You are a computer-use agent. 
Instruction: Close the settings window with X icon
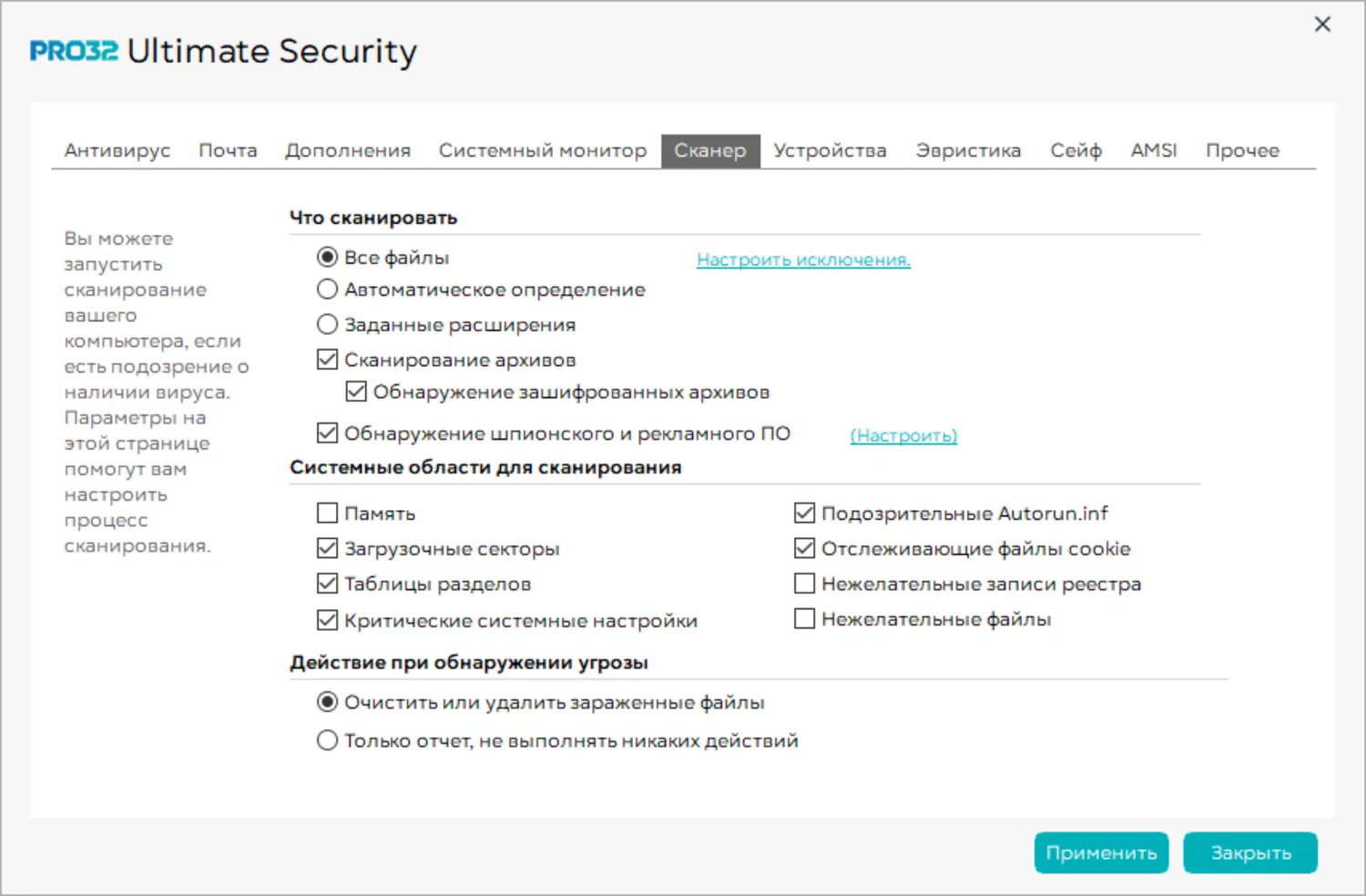pos(1322,25)
